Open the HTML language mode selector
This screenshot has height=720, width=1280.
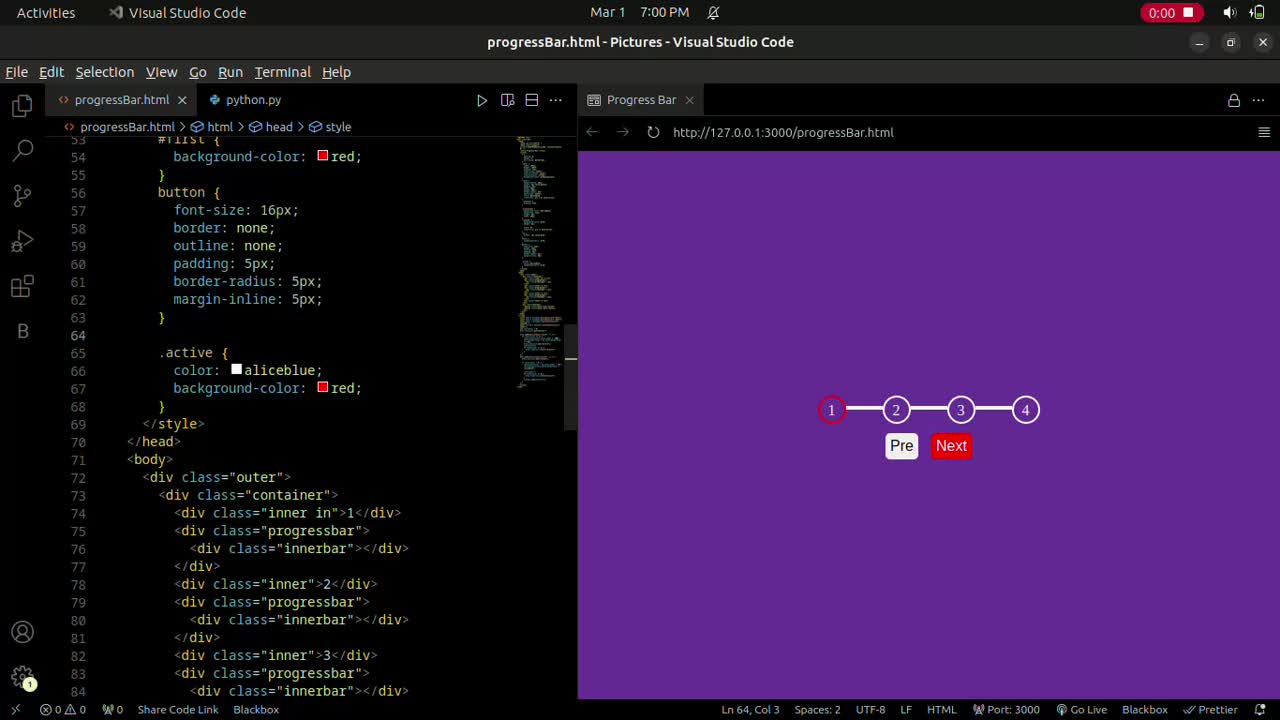tap(941, 710)
